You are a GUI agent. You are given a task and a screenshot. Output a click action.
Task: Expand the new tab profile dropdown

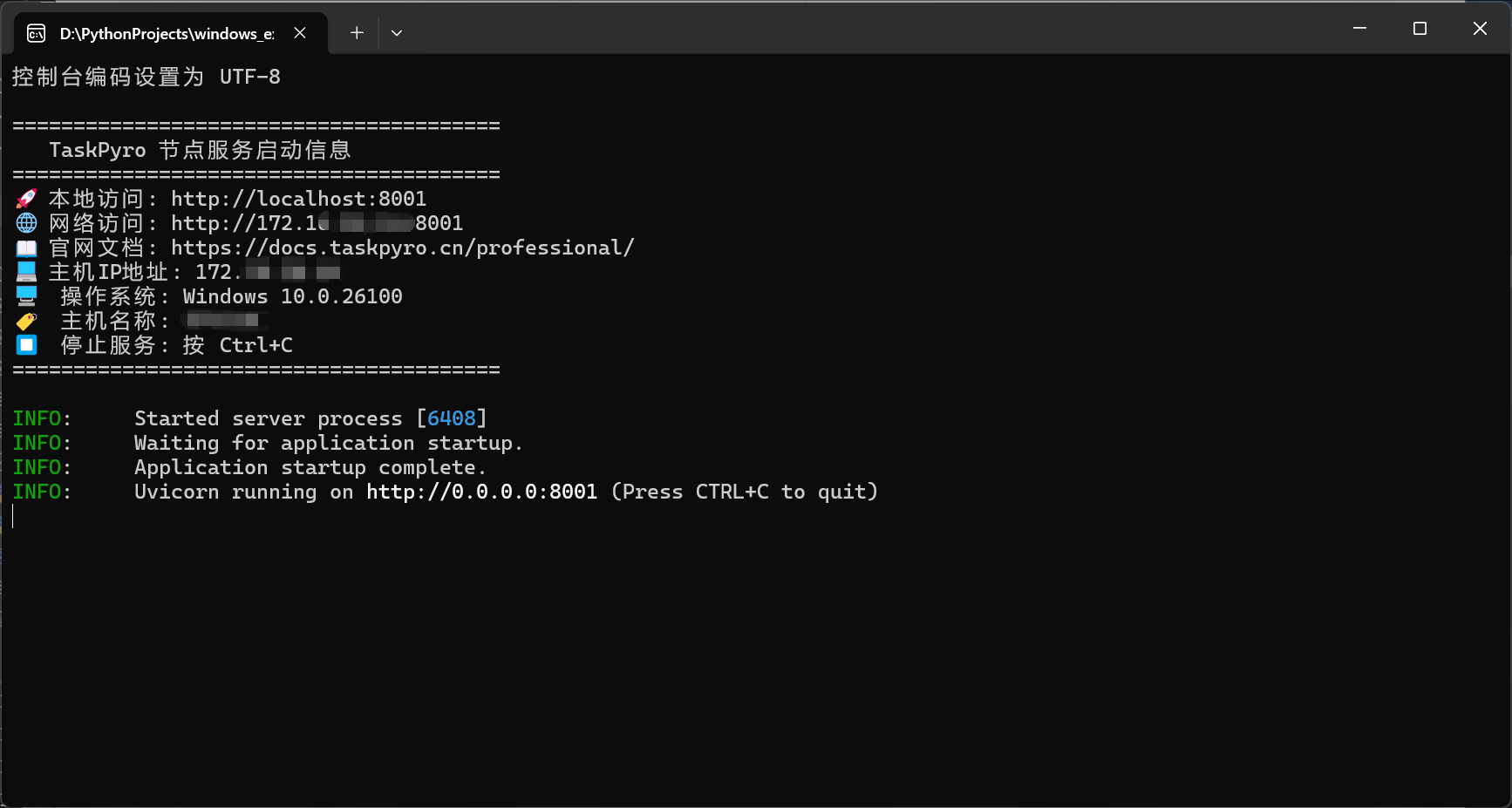click(397, 33)
